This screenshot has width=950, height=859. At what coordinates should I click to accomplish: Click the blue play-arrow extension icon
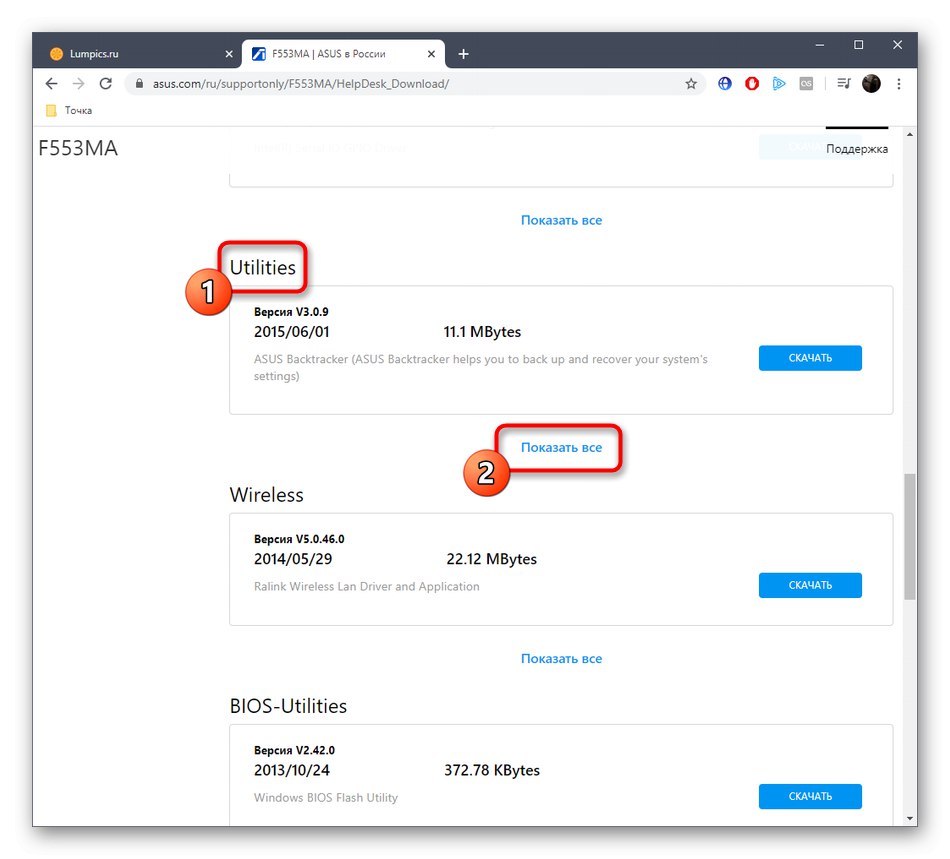(x=779, y=84)
